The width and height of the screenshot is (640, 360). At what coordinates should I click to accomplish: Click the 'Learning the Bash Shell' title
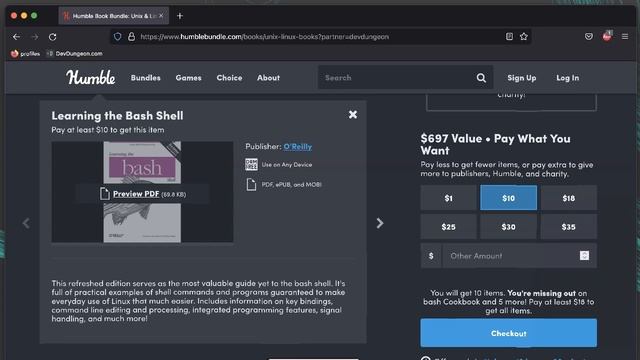(117, 116)
